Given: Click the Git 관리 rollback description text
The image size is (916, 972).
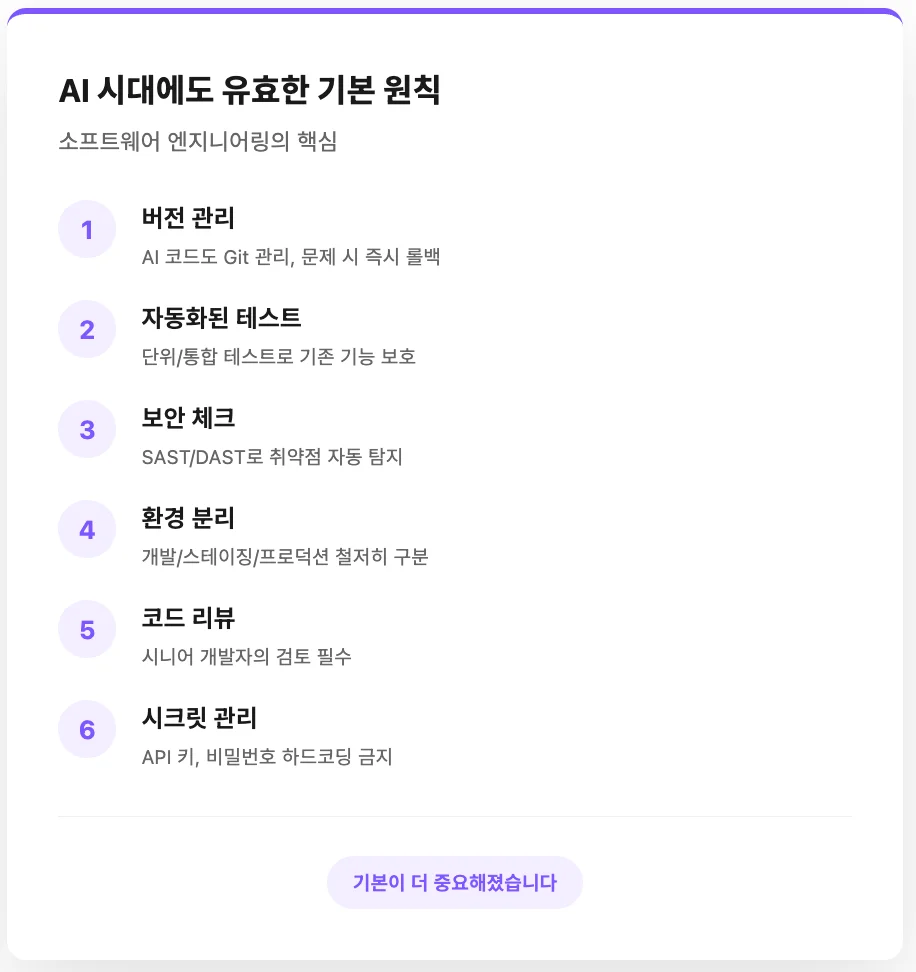Looking at the screenshot, I should [290, 257].
